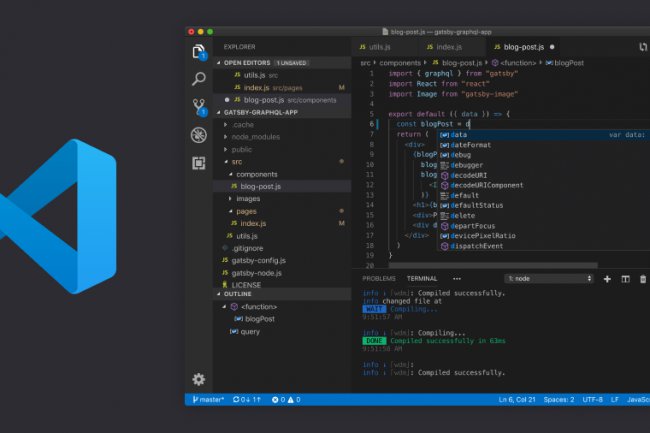
Task: Select 'decodeURIComponent' from the autocomplete list
Action: 486,185
